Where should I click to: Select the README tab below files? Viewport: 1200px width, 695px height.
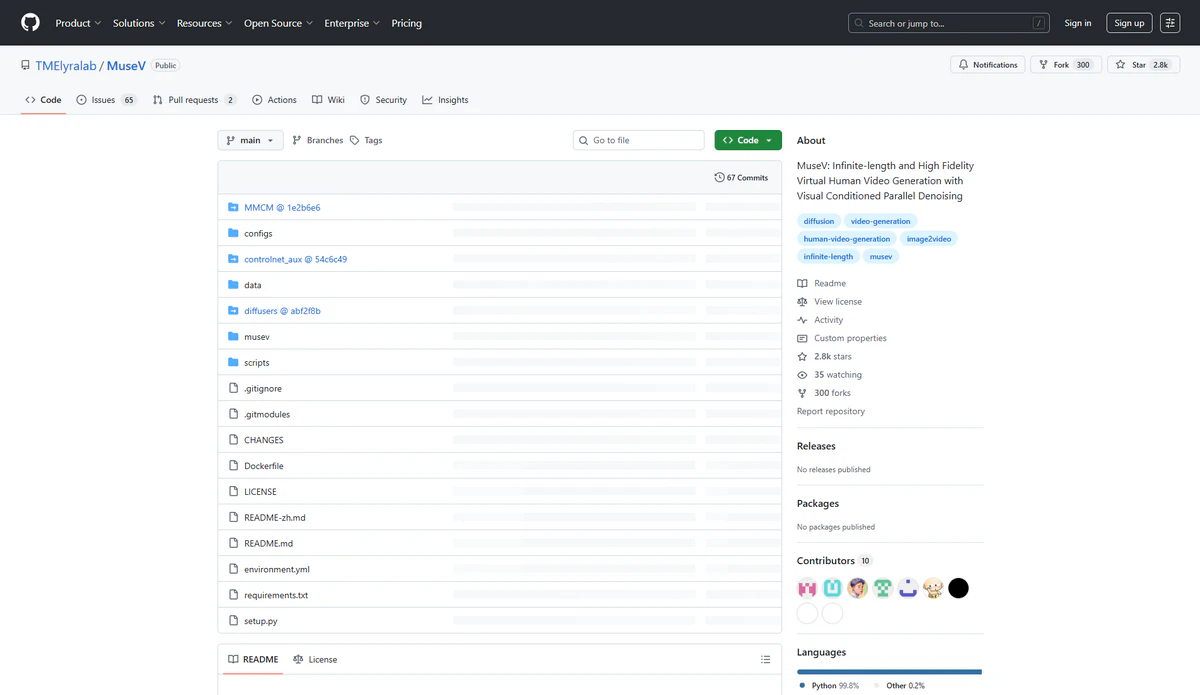(252, 660)
